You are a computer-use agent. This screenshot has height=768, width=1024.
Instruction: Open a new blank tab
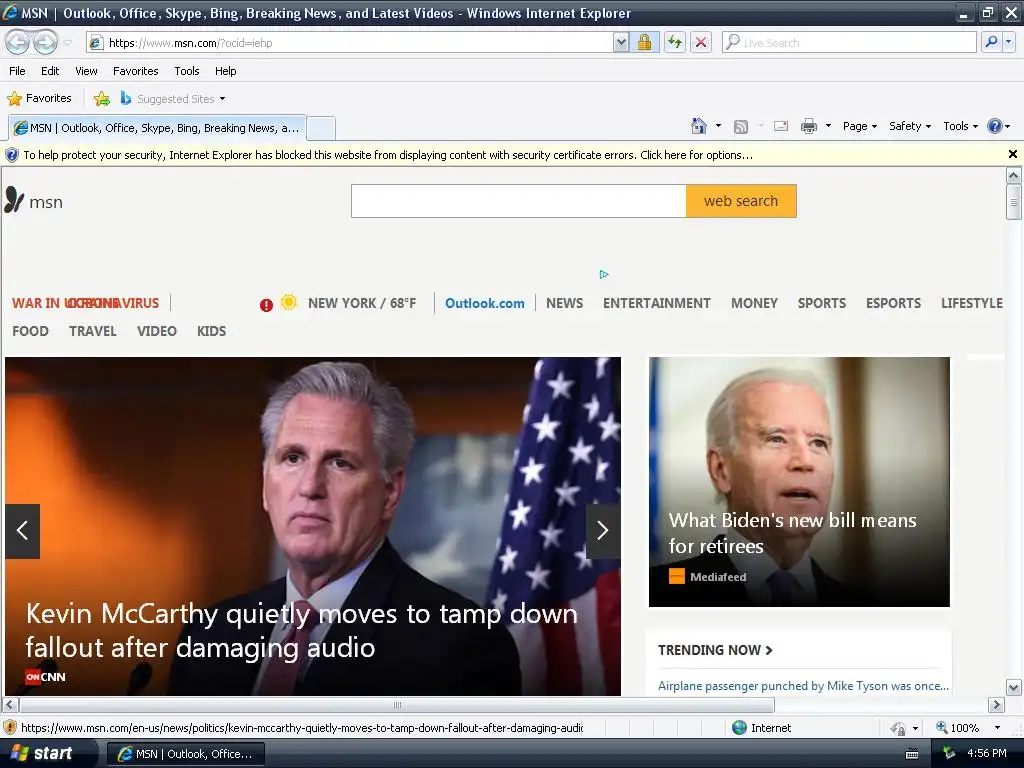tap(321, 128)
